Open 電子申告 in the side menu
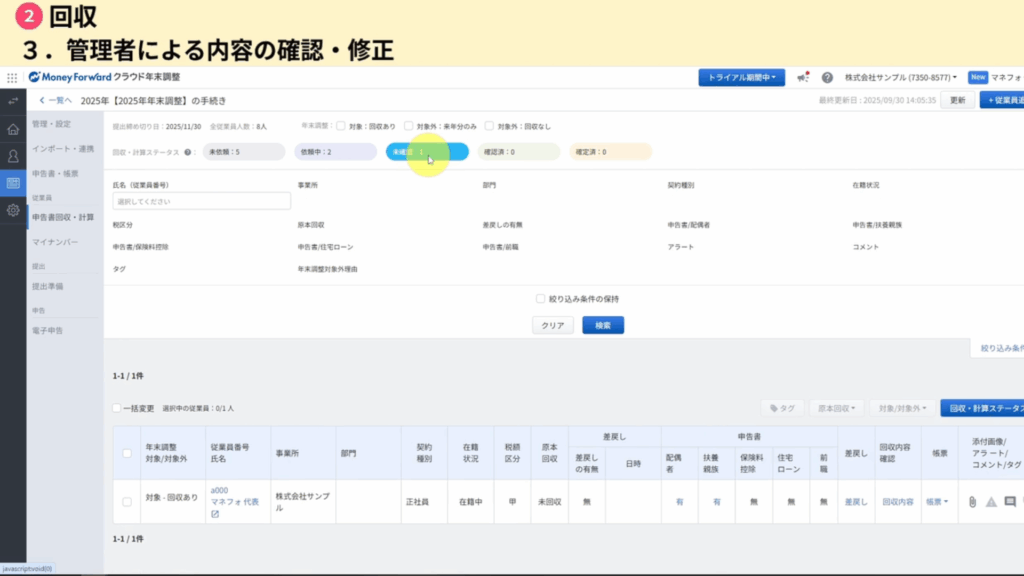Viewport: 1024px width, 576px height. click(x=47, y=329)
